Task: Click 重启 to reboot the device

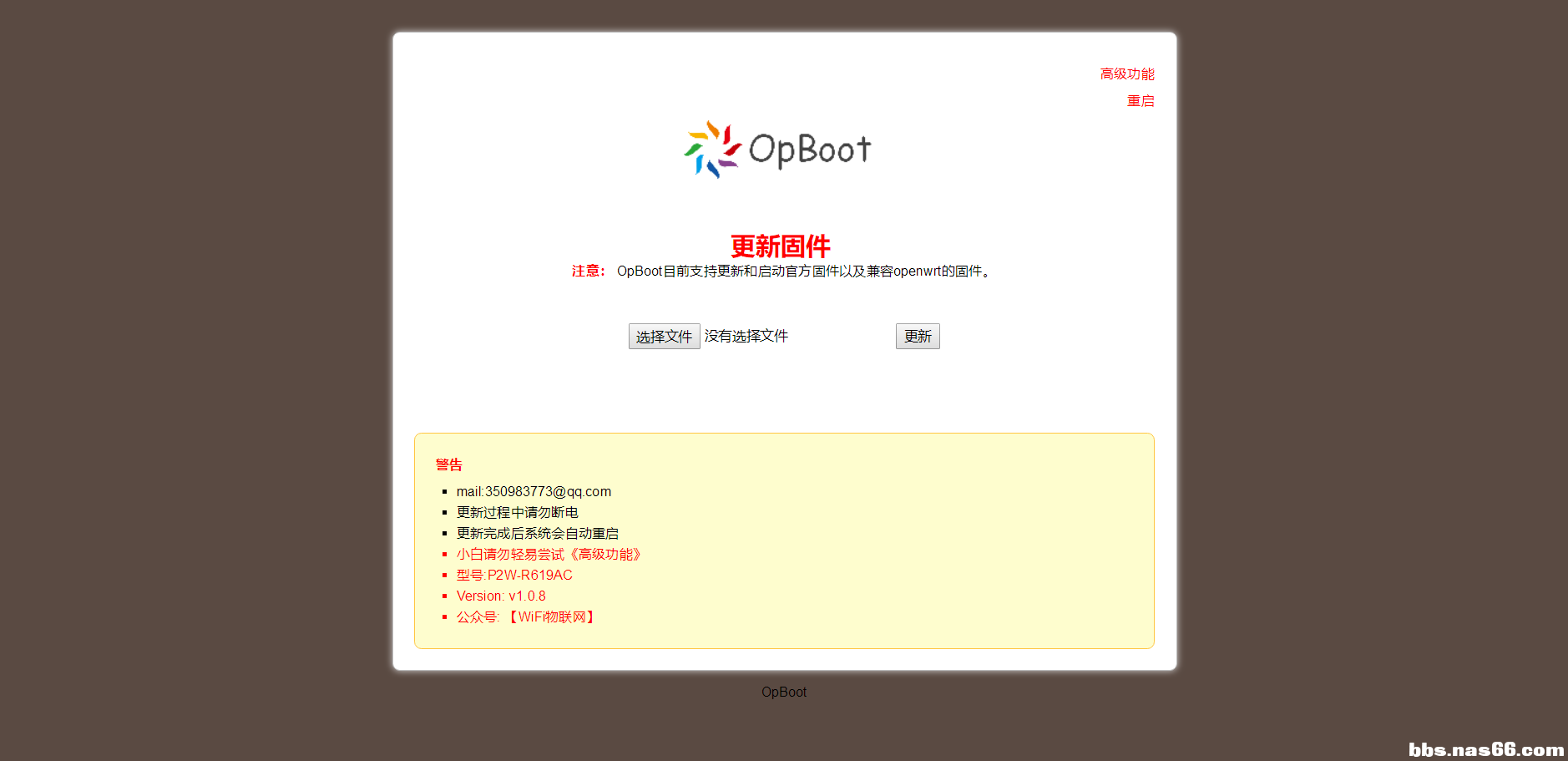Action: [1141, 101]
